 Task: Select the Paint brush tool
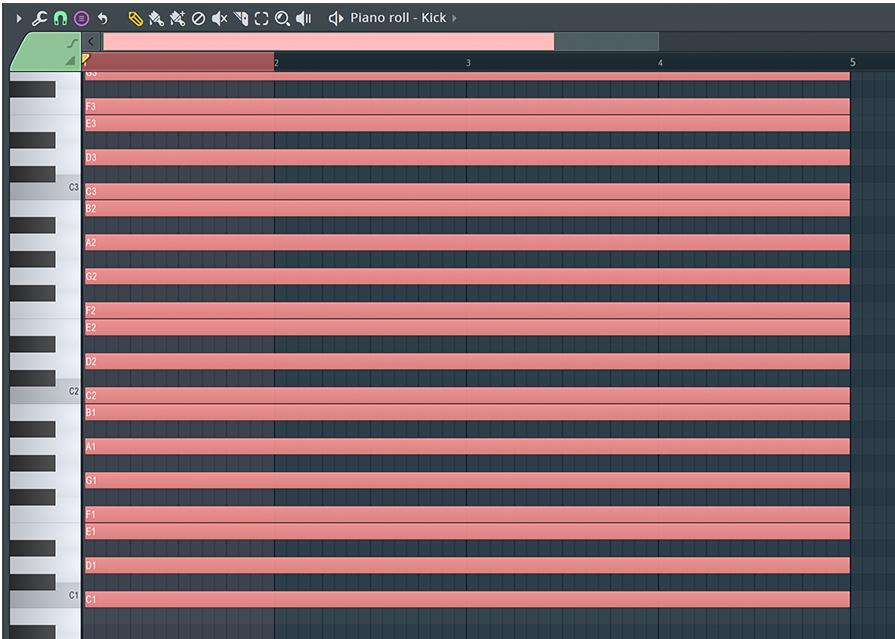[156, 19]
